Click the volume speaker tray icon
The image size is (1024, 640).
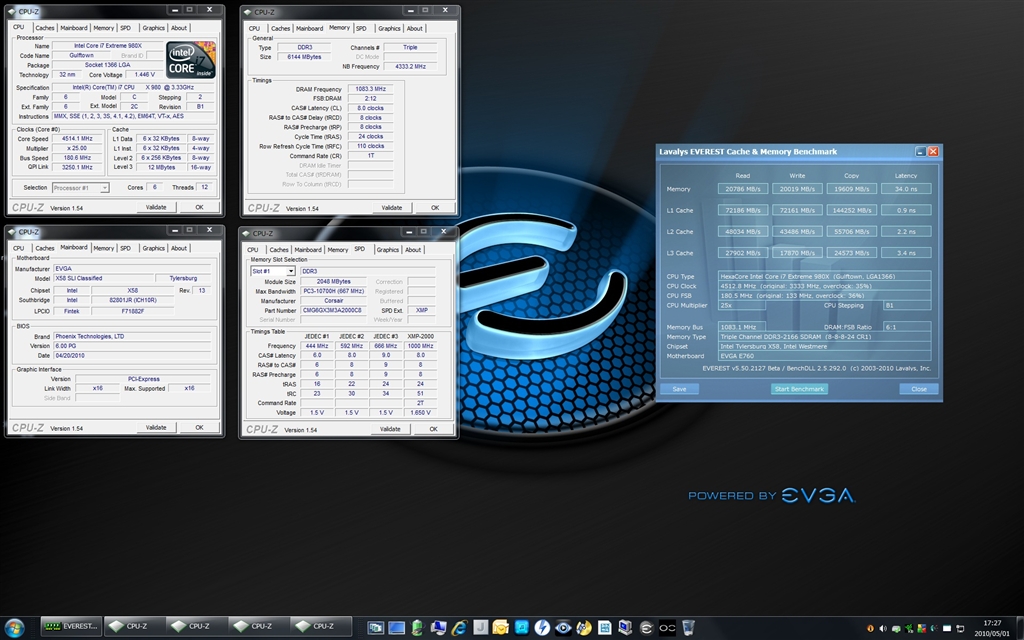[x=883, y=628]
